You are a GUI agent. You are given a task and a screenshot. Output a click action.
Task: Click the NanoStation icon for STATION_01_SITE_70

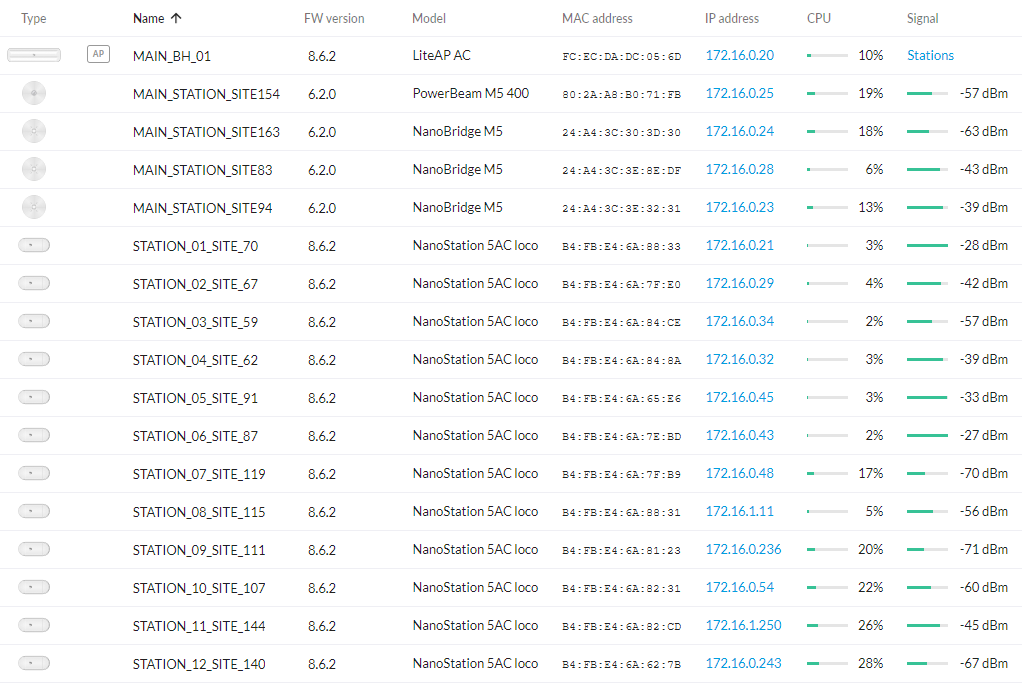pos(34,245)
